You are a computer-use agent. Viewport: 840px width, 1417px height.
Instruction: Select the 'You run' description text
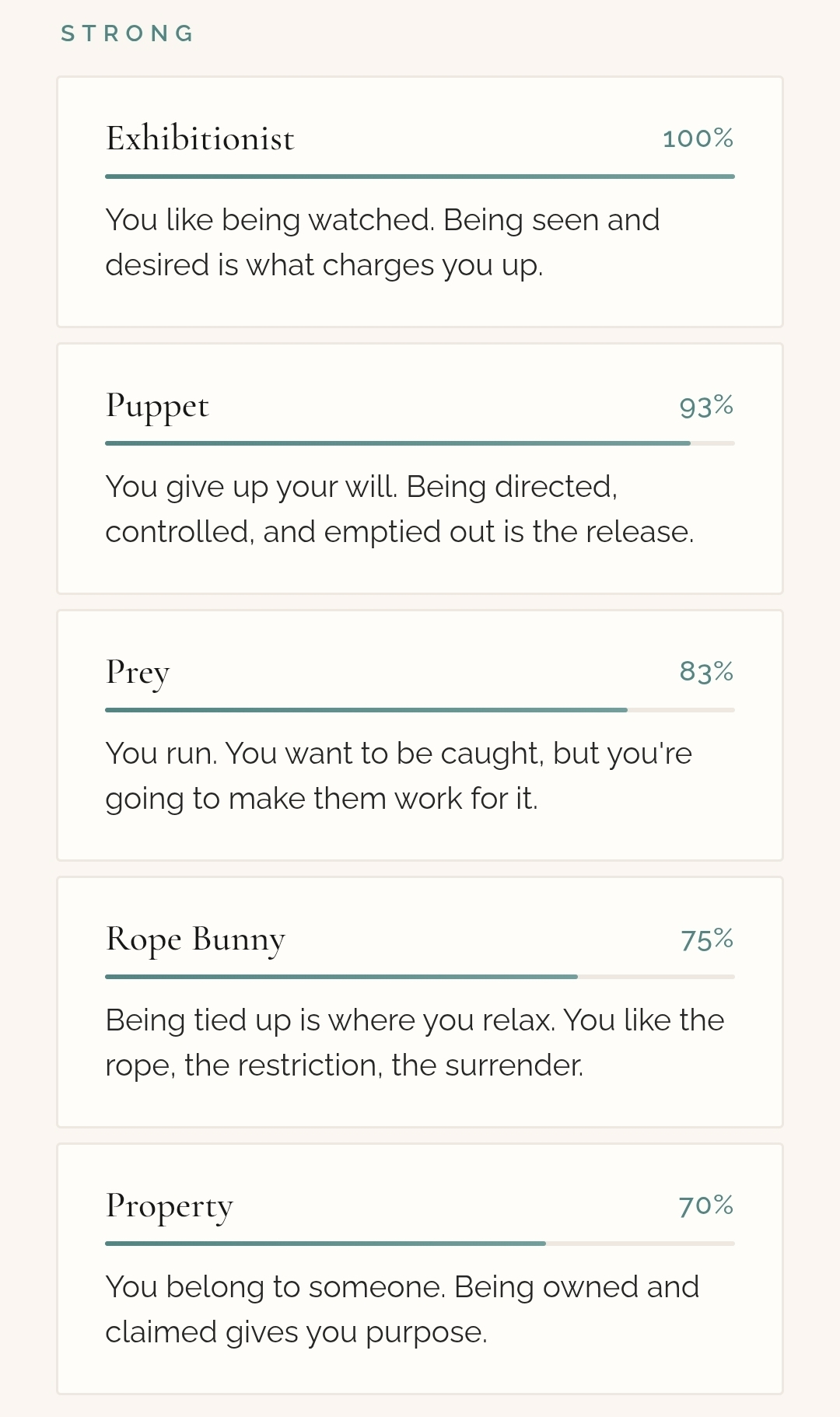point(398,776)
